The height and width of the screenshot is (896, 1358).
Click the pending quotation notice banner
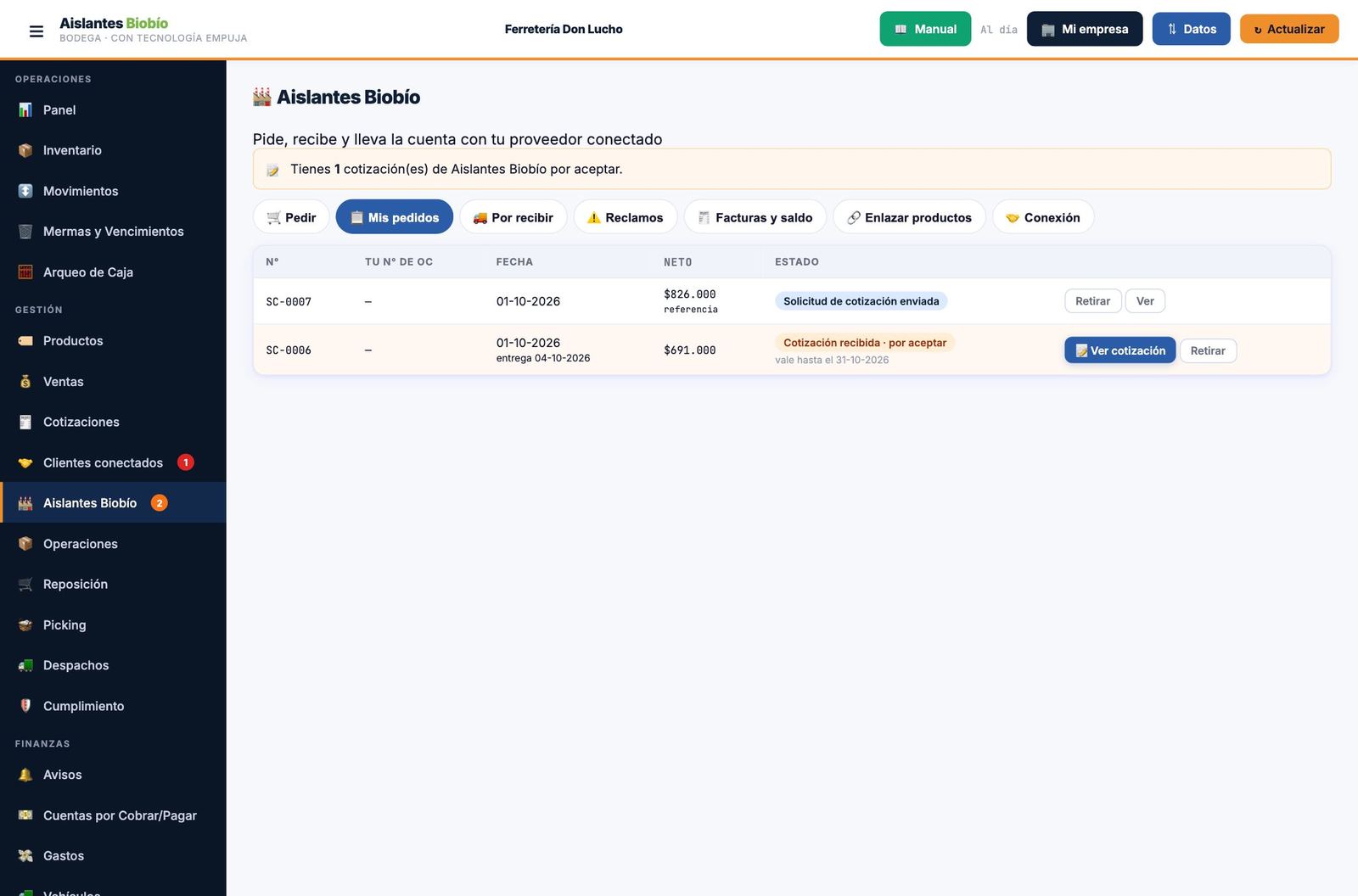click(x=792, y=169)
